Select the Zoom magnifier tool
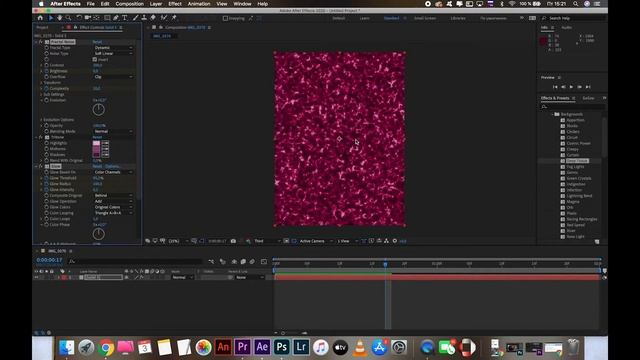This screenshot has height=360, width=640. click(68, 18)
